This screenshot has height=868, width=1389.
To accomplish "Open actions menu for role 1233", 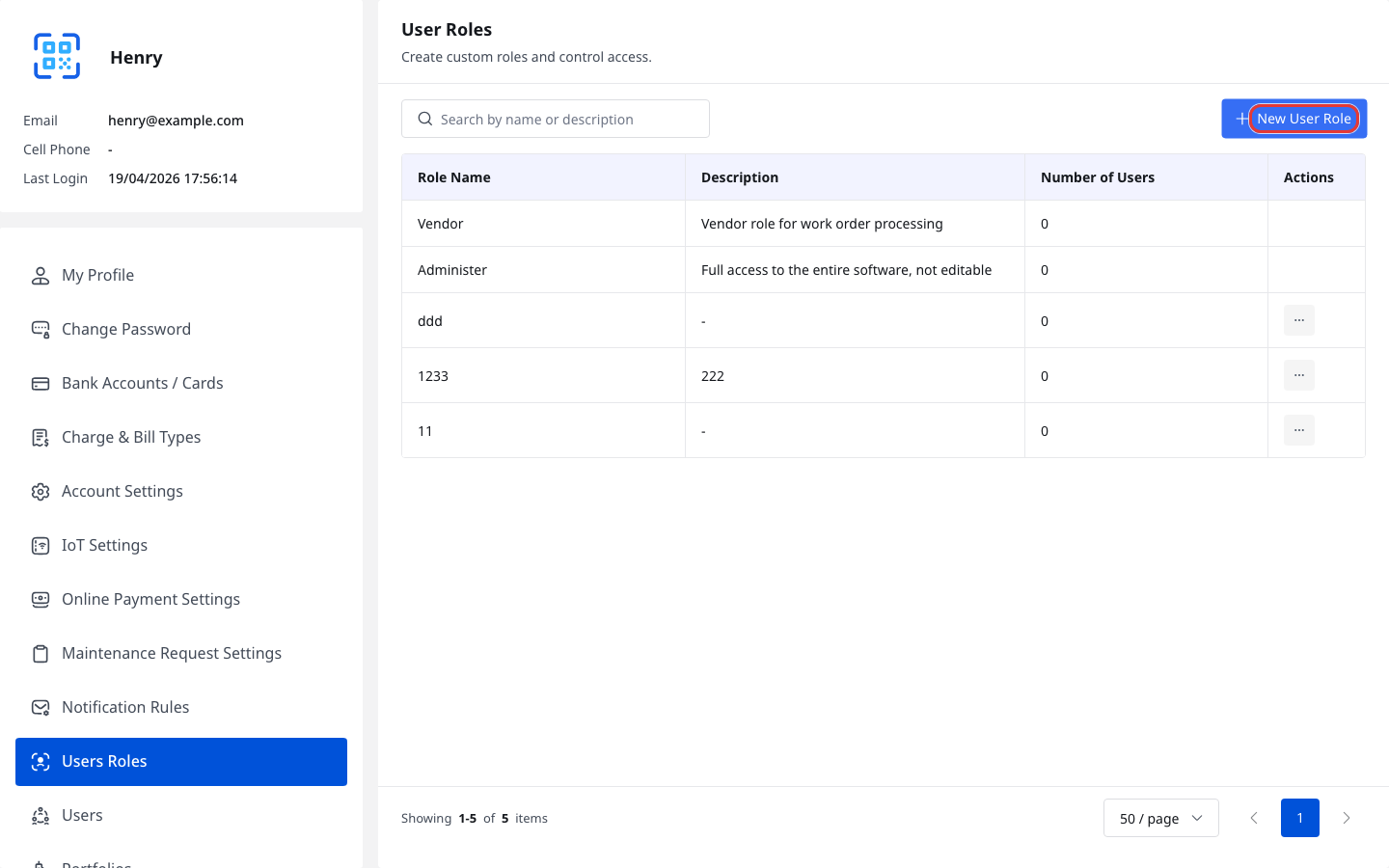I will pos(1299,375).
